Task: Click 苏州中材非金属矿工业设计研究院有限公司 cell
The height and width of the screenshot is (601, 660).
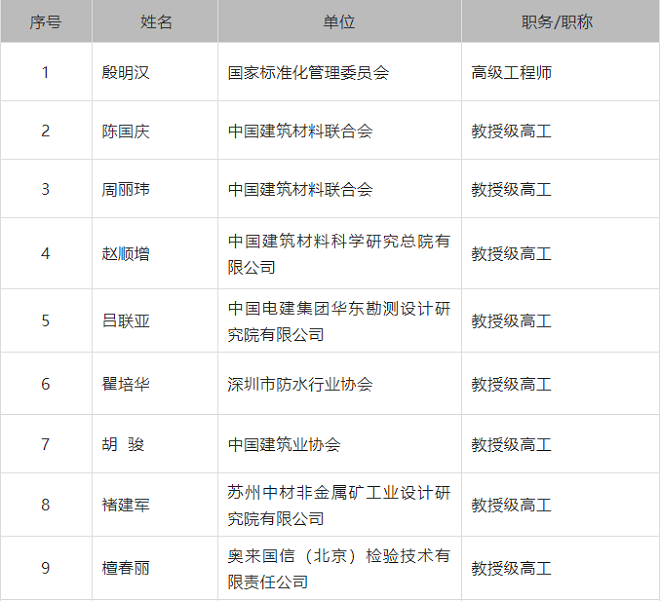Action: click(339, 505)
